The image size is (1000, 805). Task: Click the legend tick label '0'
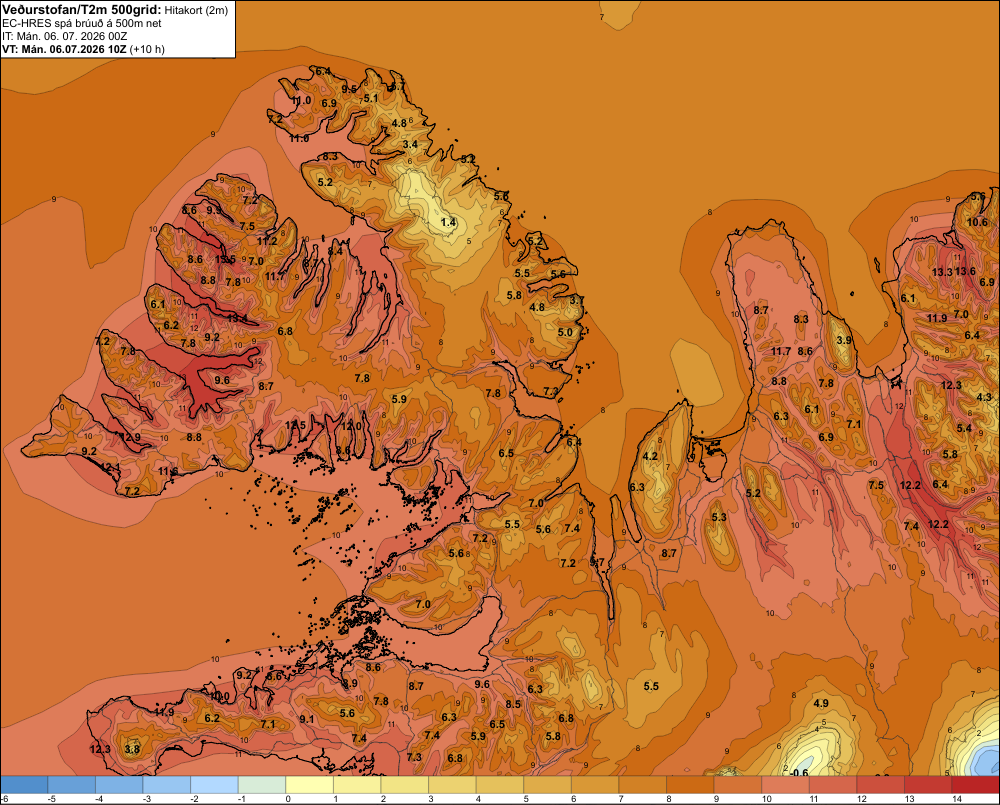tap(288, 799)
